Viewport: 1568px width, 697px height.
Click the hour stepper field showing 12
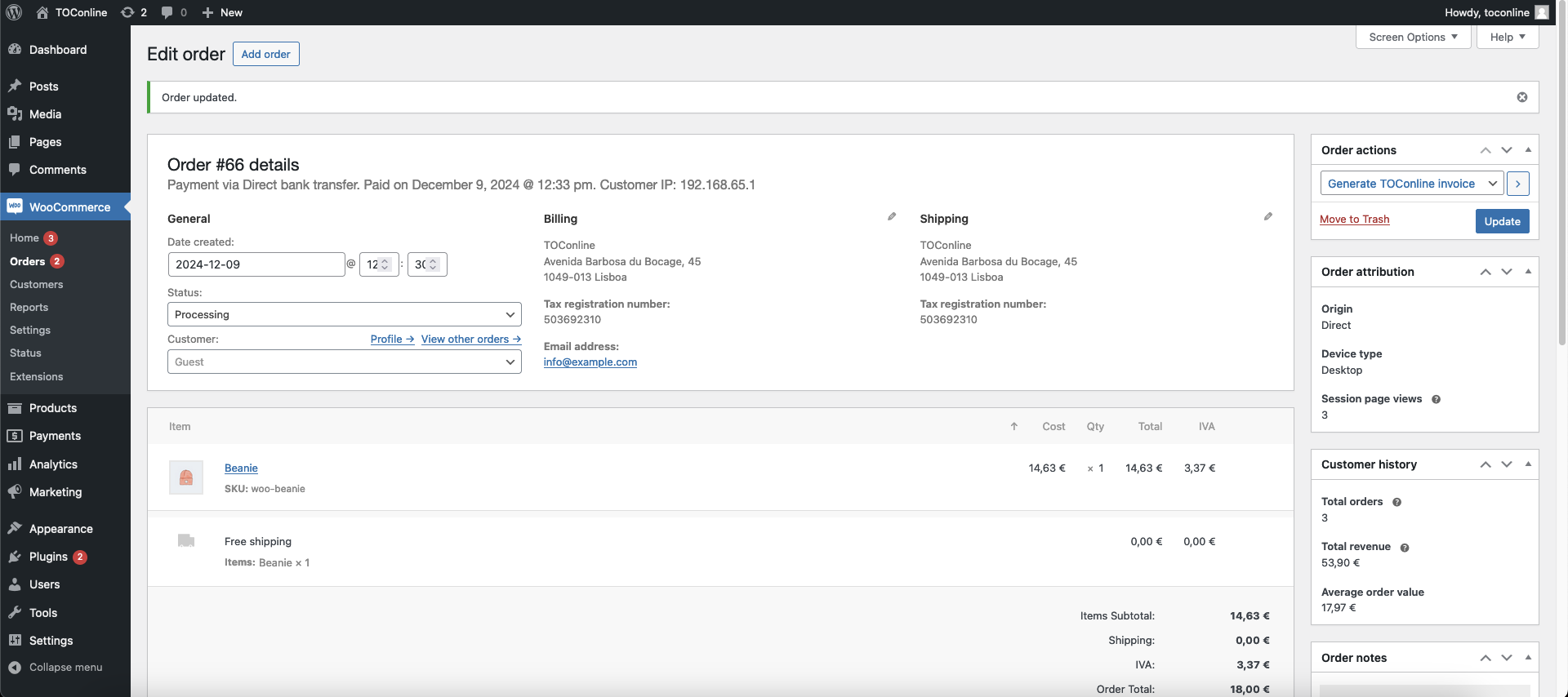click(379, 264)
